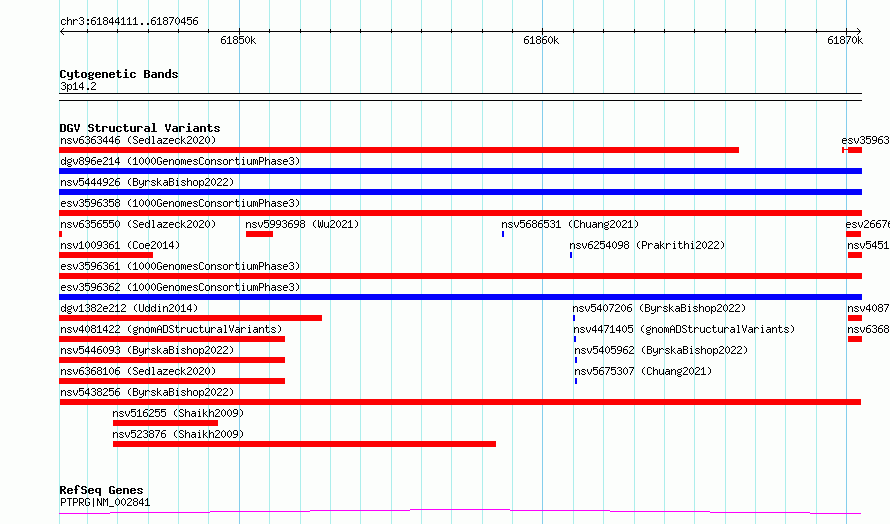The width and height of the screenshot is (890, 524).
Task: Open the nsv5405962 (ByrskaBishop2022) variant label
Action: pos(661,350)
